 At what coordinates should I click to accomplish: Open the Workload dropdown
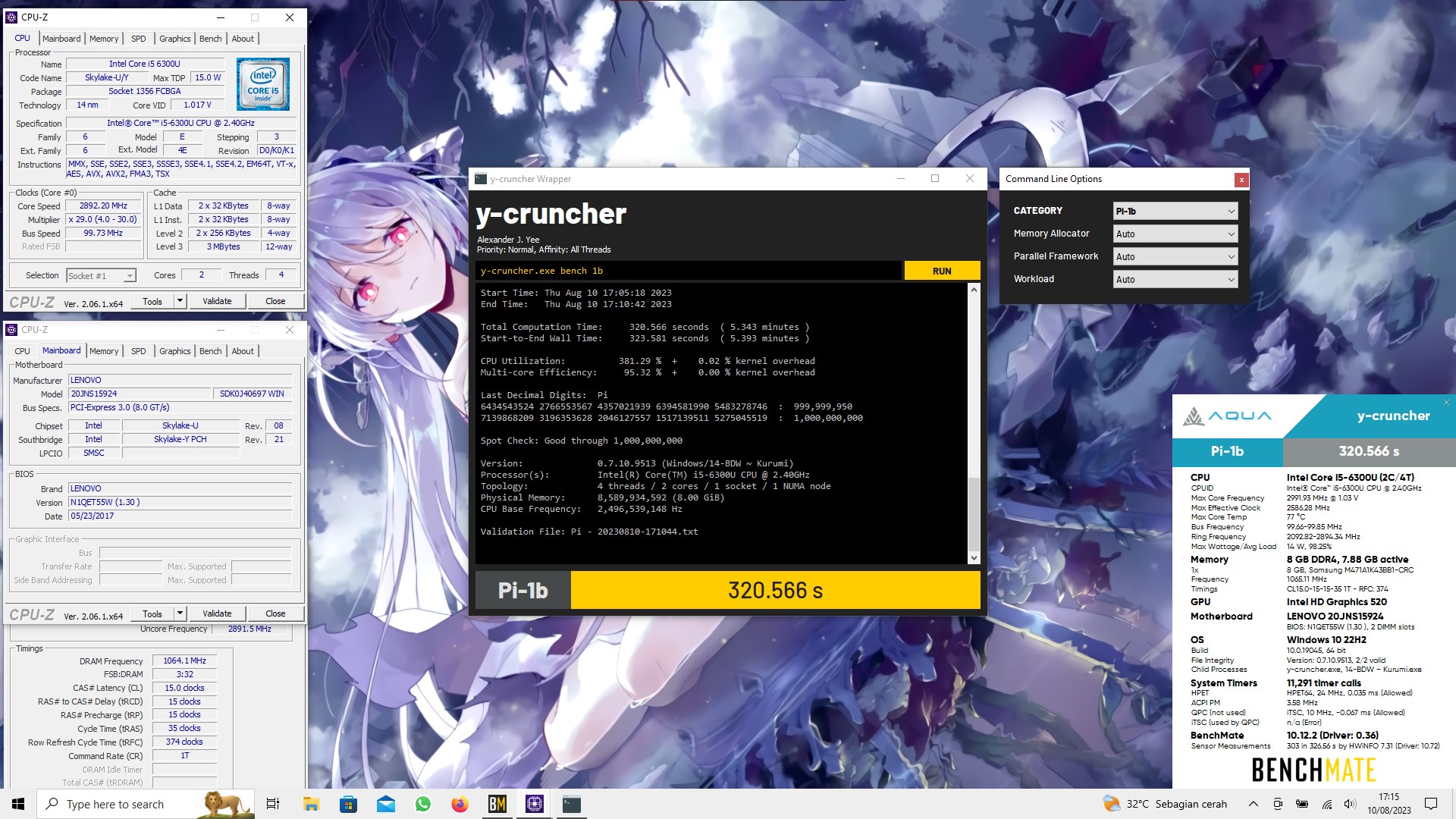(1175, 280)
